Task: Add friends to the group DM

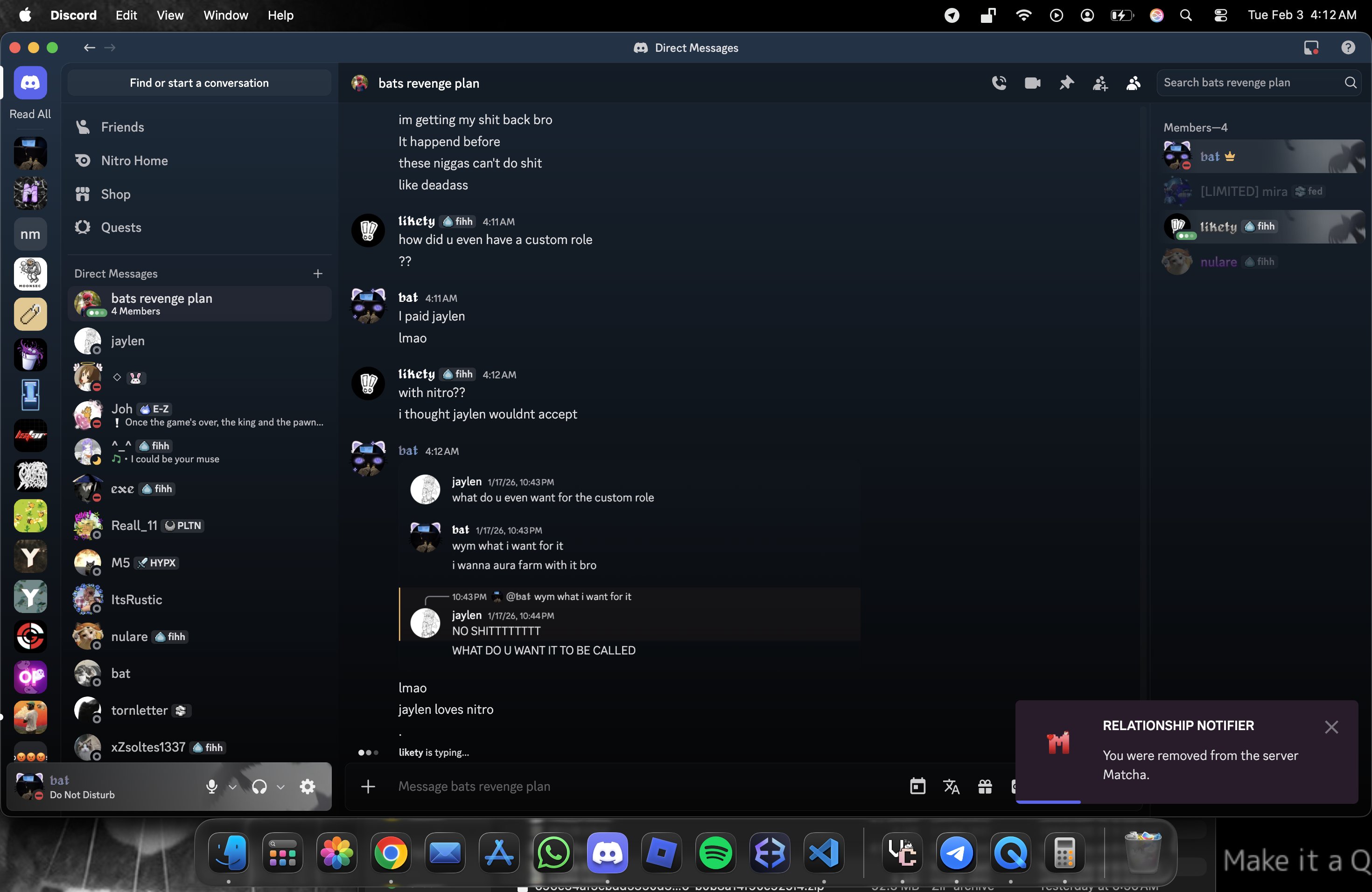Action: [x=1100, y=83]
